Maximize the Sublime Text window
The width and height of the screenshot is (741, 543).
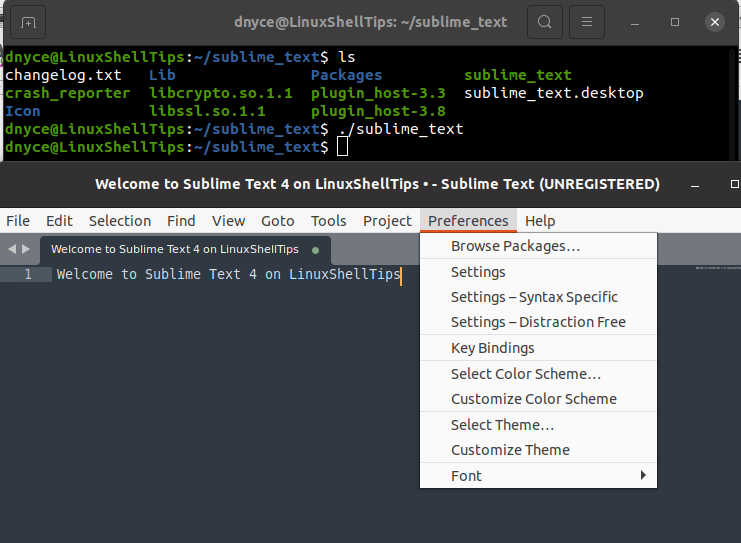pos(734,184)
